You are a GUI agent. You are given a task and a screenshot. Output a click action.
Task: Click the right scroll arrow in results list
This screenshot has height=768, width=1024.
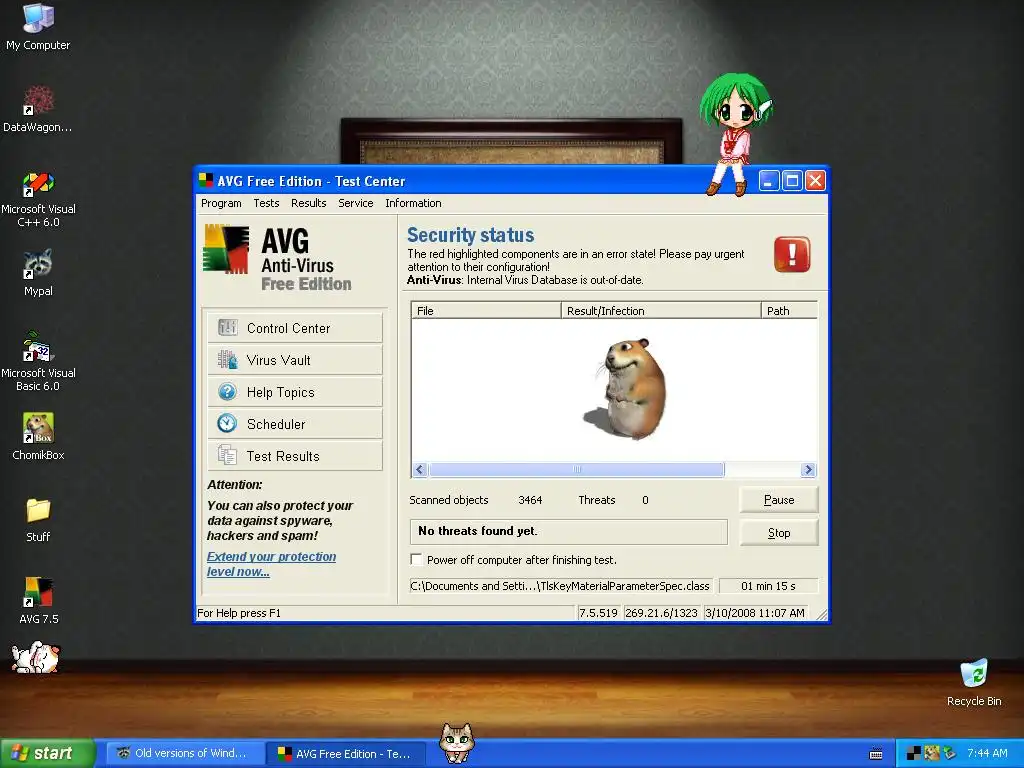808,470
